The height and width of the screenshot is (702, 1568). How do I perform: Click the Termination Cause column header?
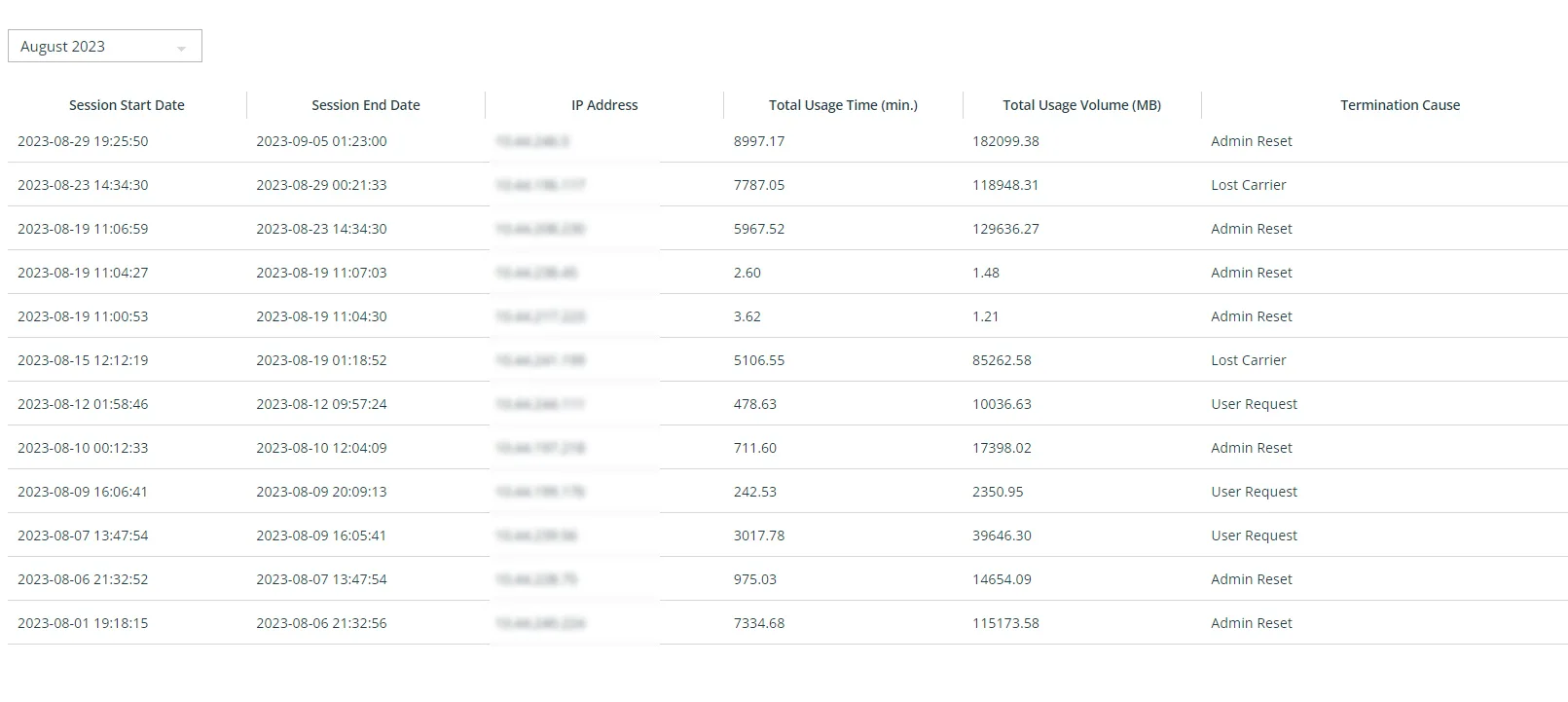pos(1400,105)
